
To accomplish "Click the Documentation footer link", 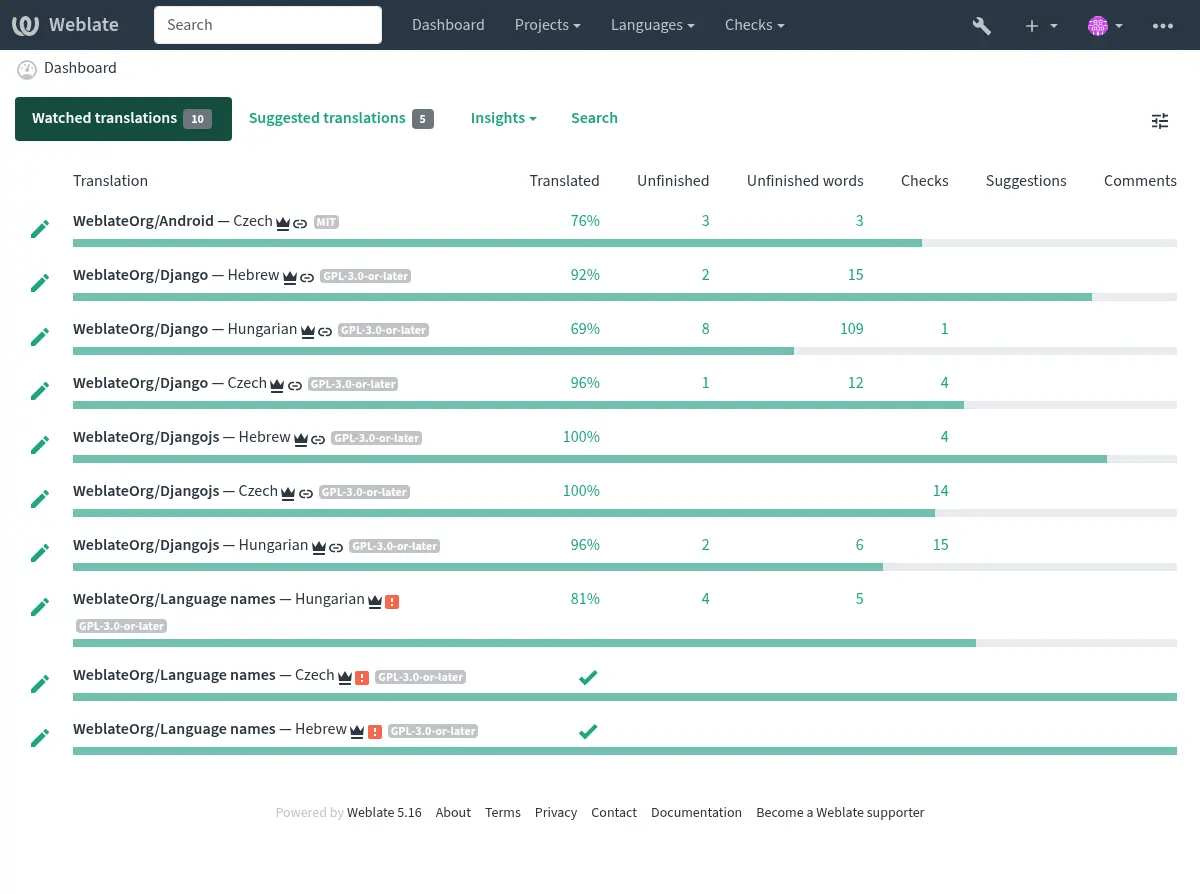I will (696, 813).
